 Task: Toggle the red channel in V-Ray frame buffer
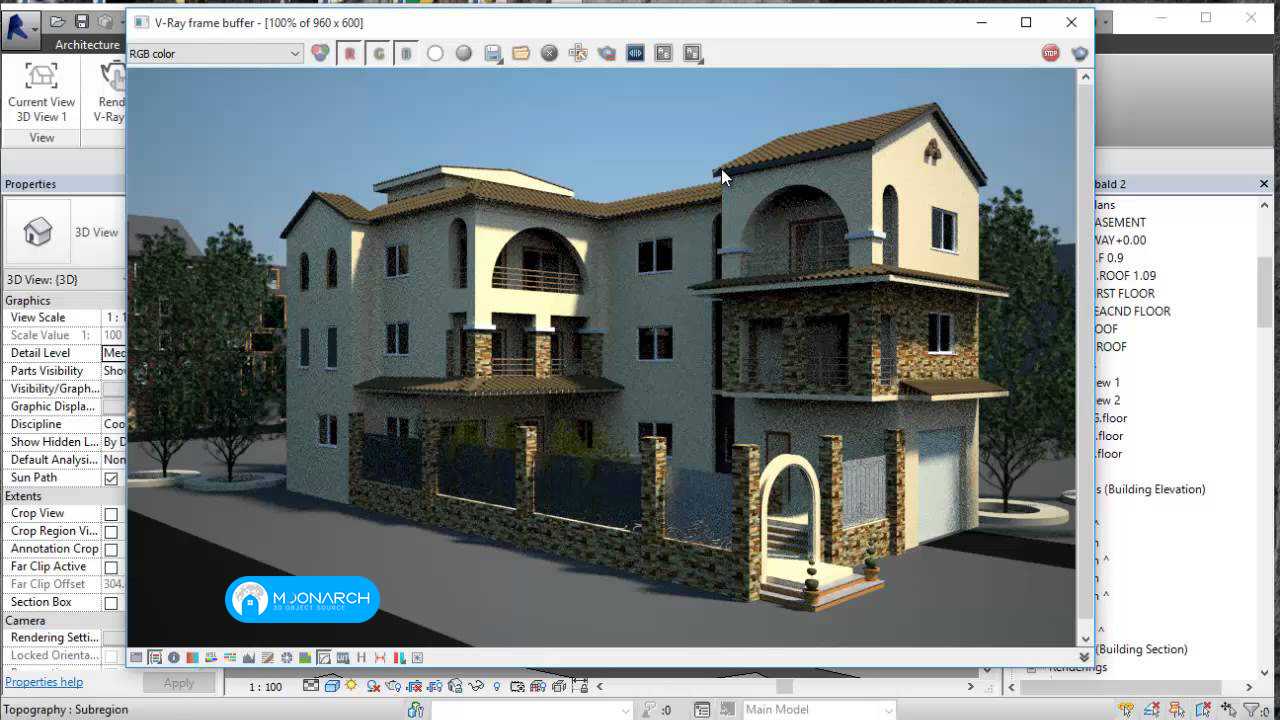[x=350, y=54]
